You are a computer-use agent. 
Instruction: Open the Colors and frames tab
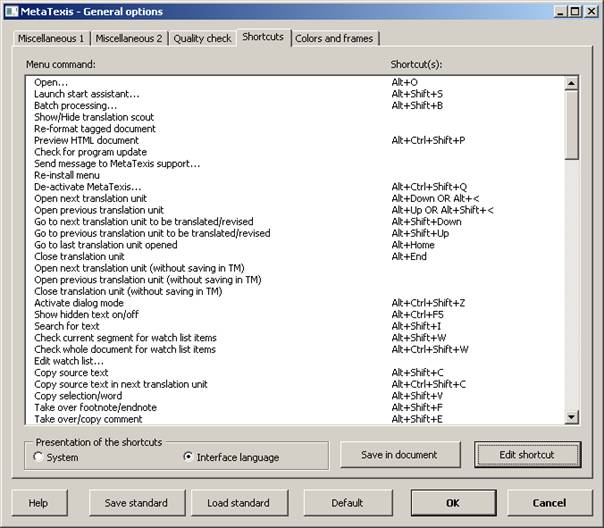334,39
